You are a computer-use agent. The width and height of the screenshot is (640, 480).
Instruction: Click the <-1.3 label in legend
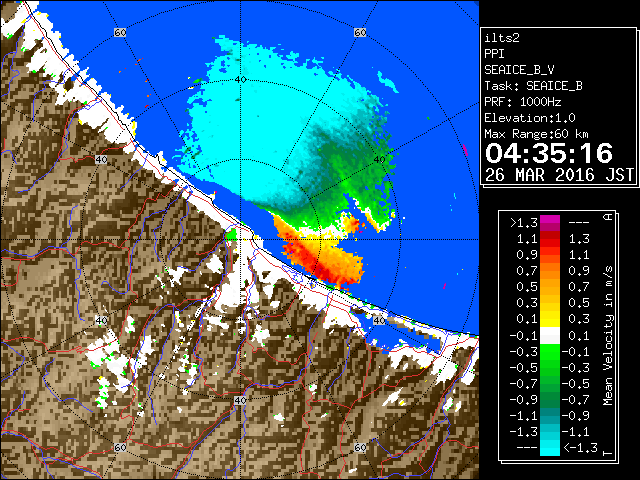coord(580,448)
